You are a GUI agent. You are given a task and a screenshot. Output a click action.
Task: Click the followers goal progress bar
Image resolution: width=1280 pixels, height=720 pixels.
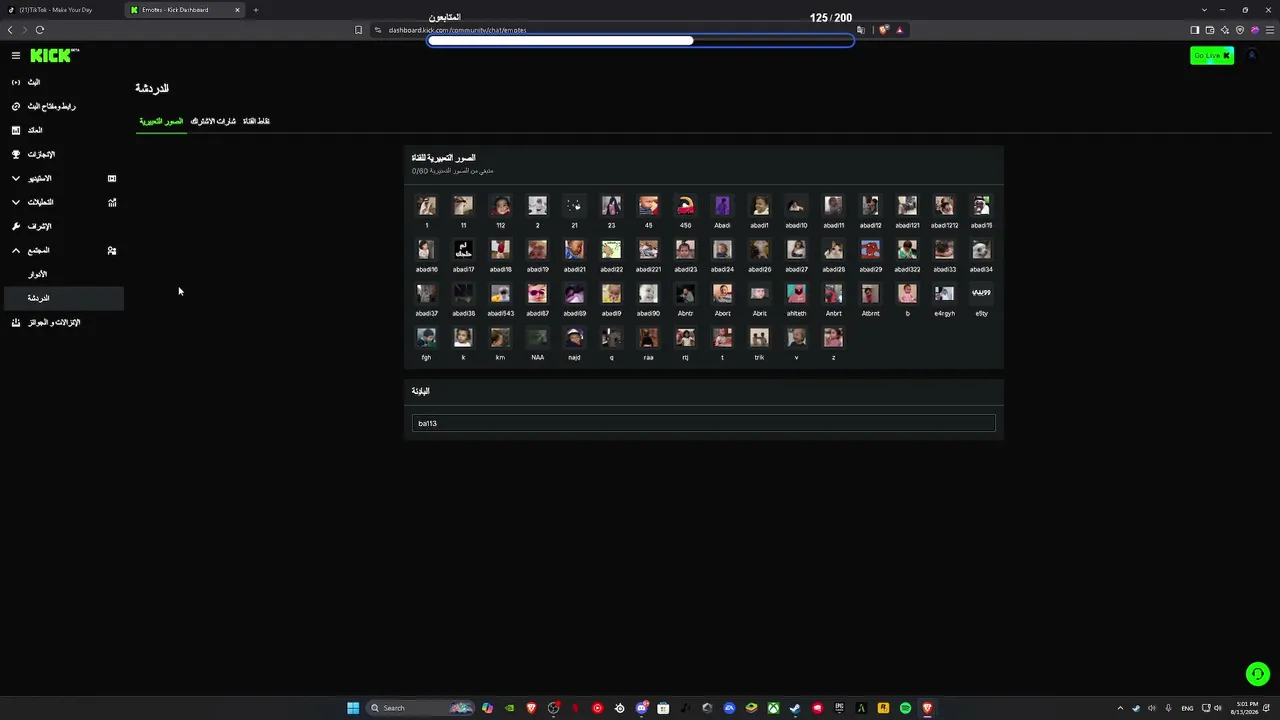(x=641, y=41)
